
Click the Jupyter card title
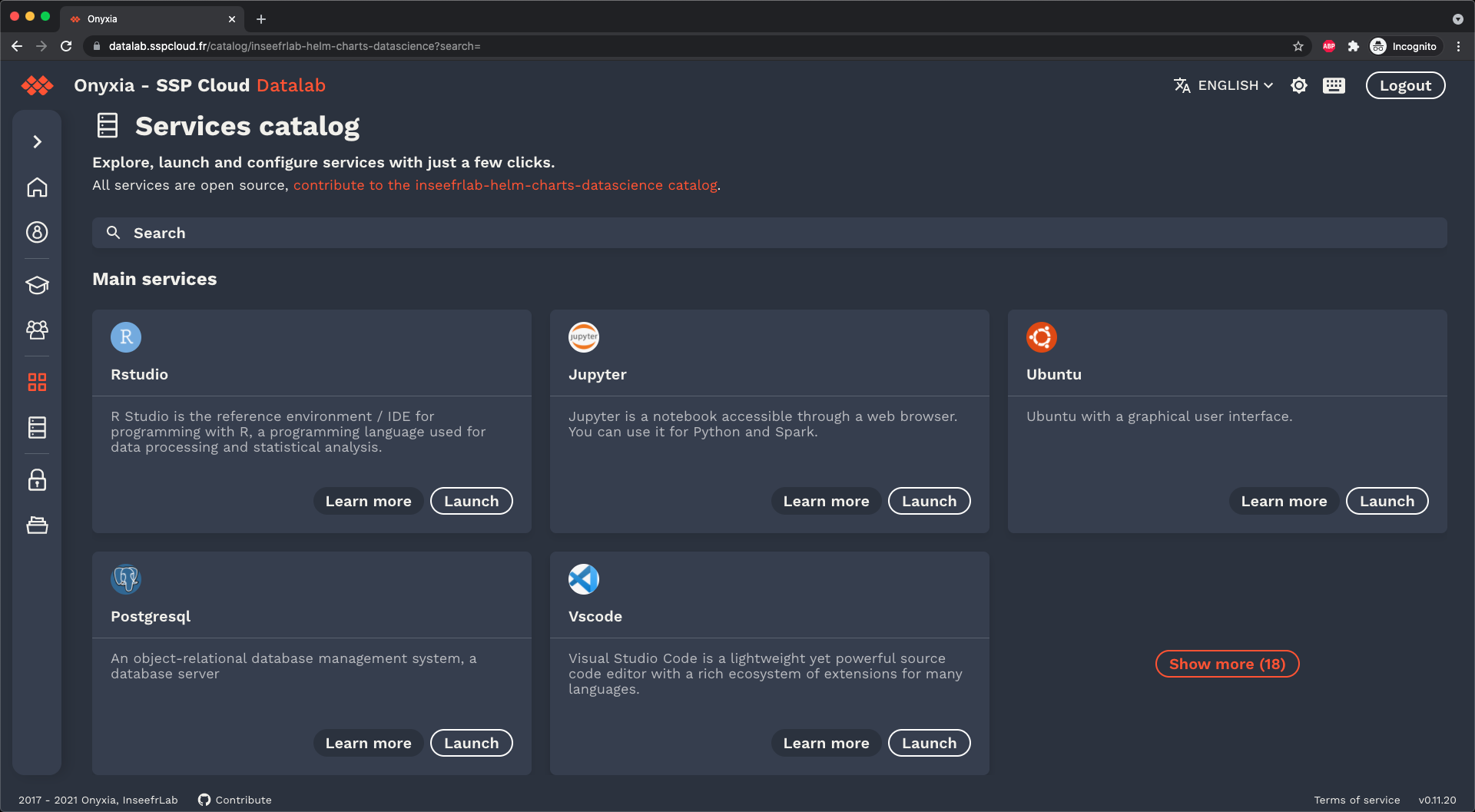(597, 374)
